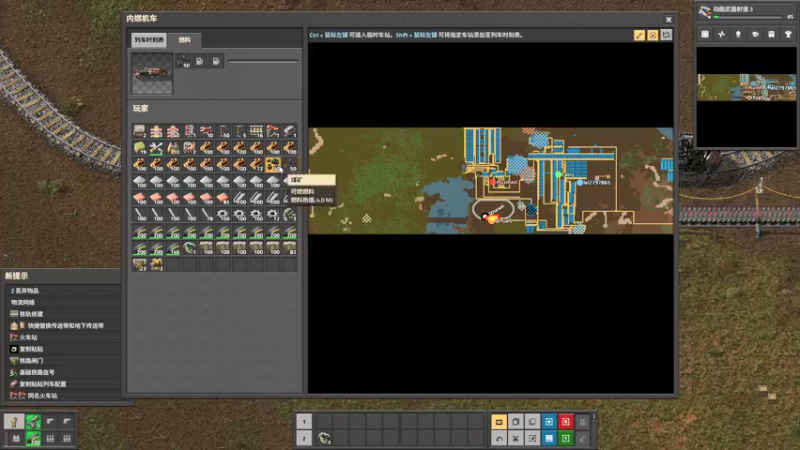Select the iron stick stack of 78
Image resolution: width=800 pixels, height=450 pixels.
click(x=207, y=214)
